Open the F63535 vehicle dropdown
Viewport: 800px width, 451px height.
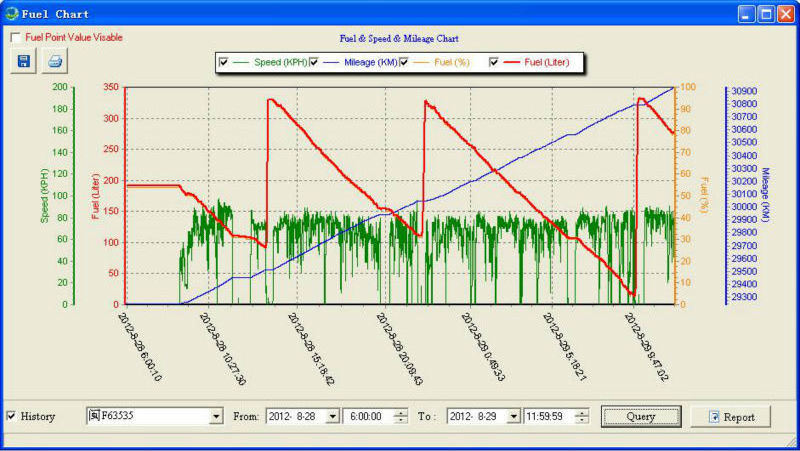217,416
